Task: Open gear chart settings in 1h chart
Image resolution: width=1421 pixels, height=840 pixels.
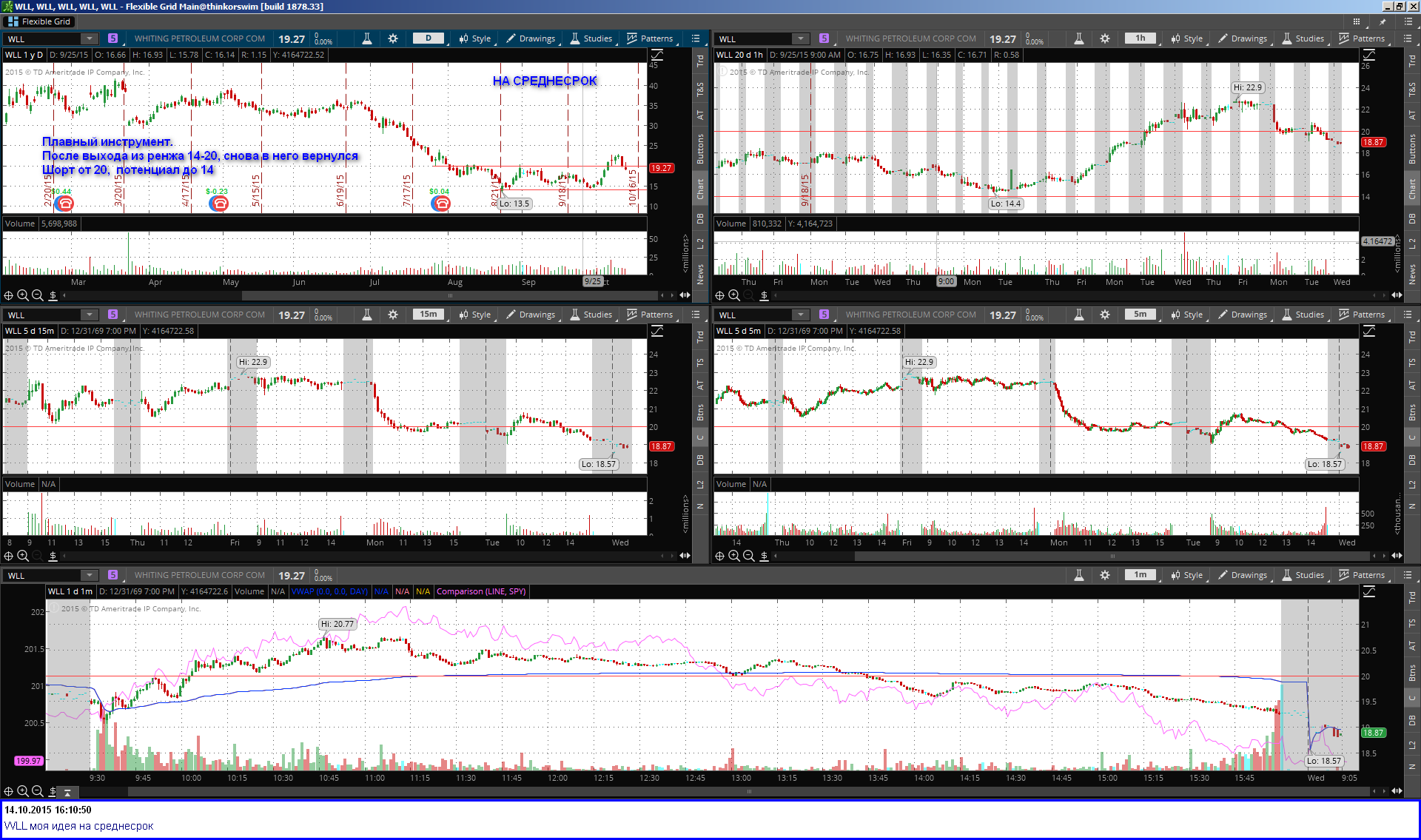Action: 1105,38
